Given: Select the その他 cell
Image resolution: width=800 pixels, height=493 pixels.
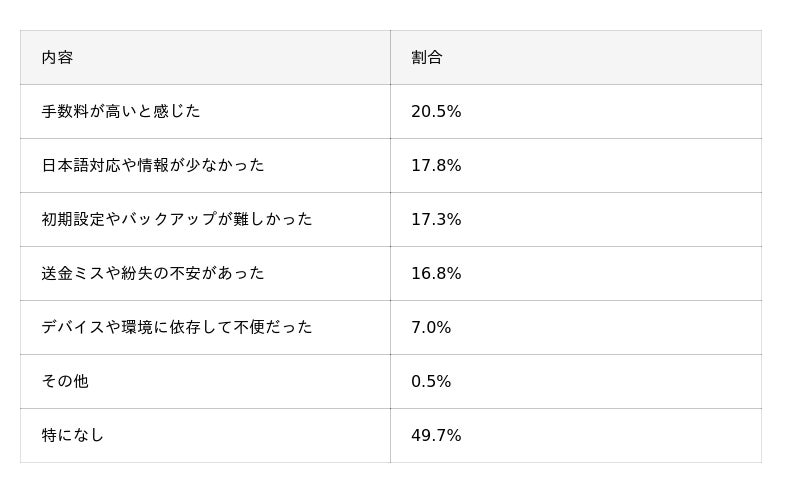Looking at the screenshot, I should 65,382.
